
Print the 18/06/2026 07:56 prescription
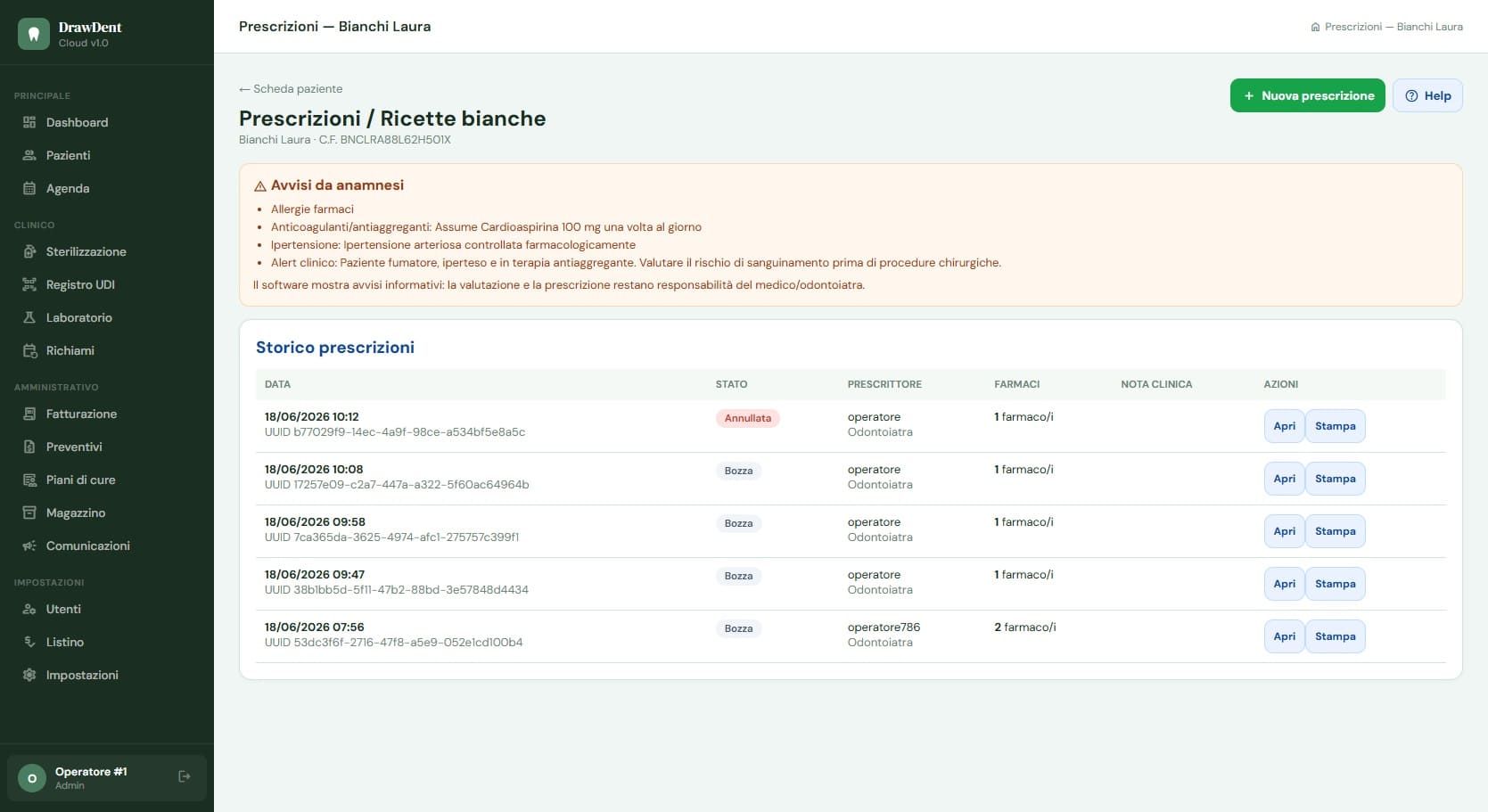[x=1335, y=636]
